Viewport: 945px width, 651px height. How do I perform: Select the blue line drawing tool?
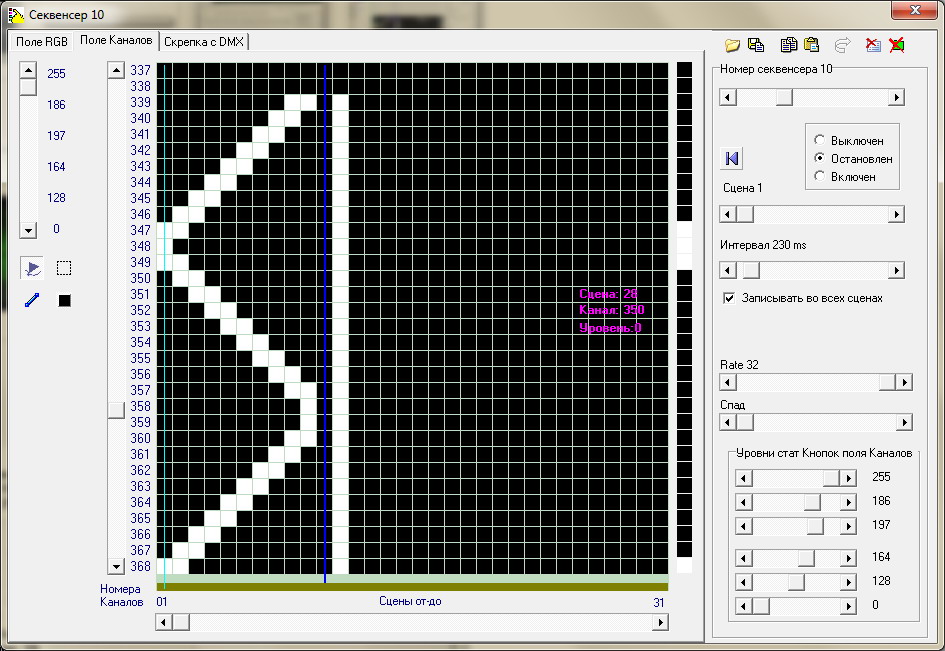[x=32, y=300]
